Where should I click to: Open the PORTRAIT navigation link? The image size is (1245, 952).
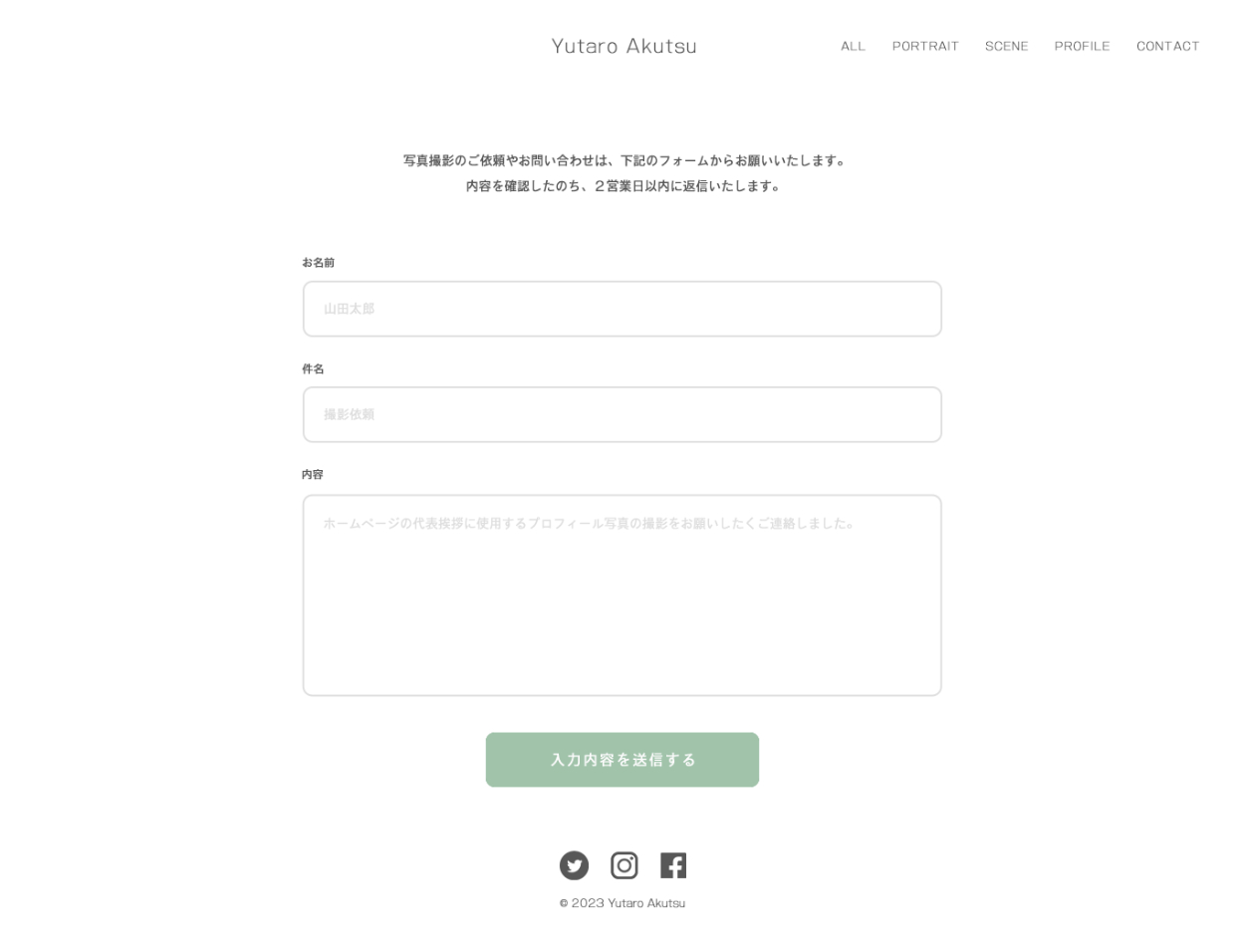925,46
